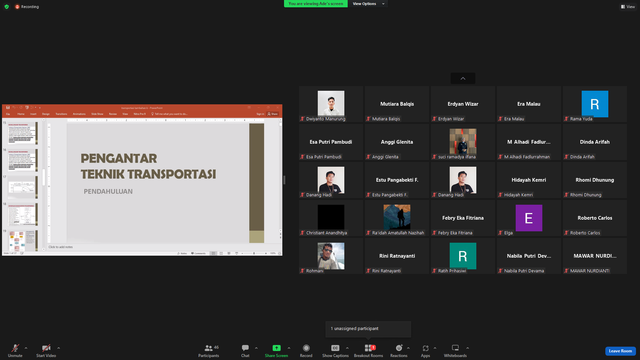Open the PowerPoint Home tab
This screenshot has width=640, height=360.
point(21,114)
